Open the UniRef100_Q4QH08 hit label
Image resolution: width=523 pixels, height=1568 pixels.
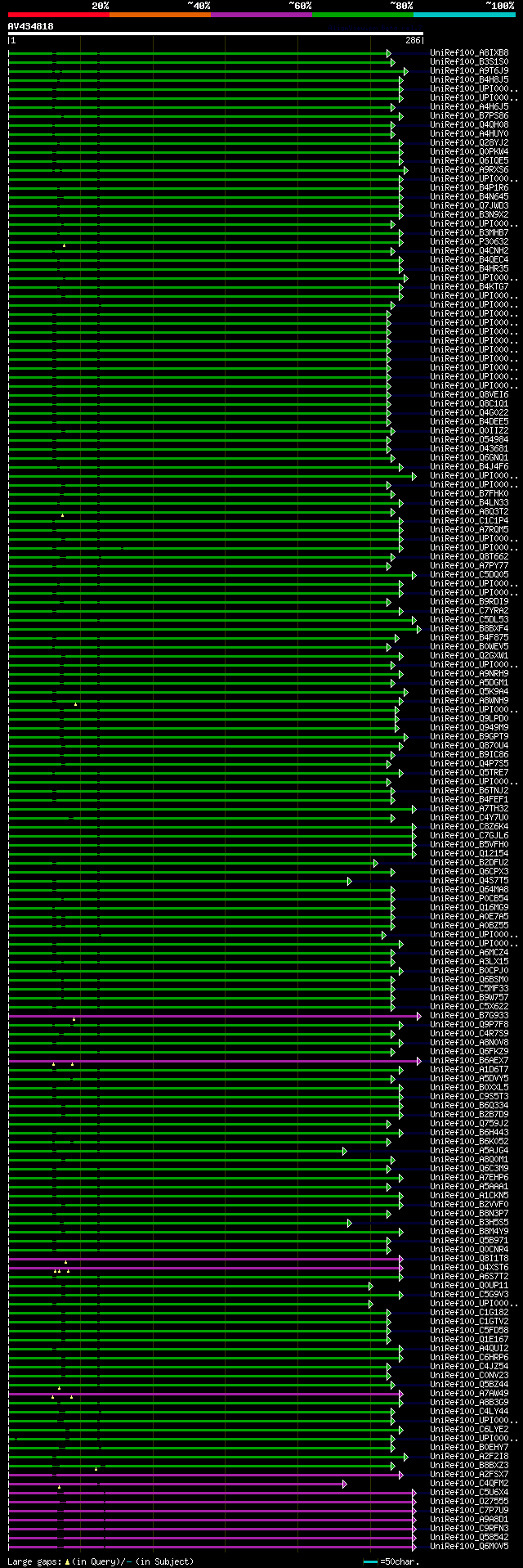tap(469, 125)
